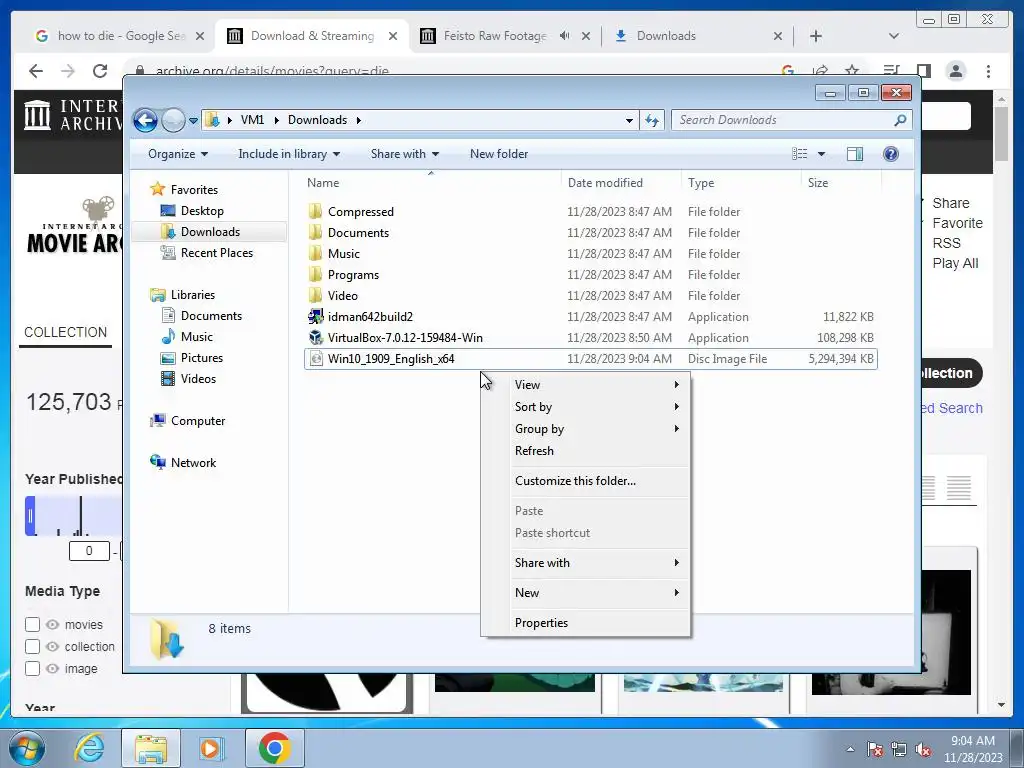The height and width of the screenshot is (768, 1024).
Task: Choose Properties from the context menu
Action: [x=585, y=623]
